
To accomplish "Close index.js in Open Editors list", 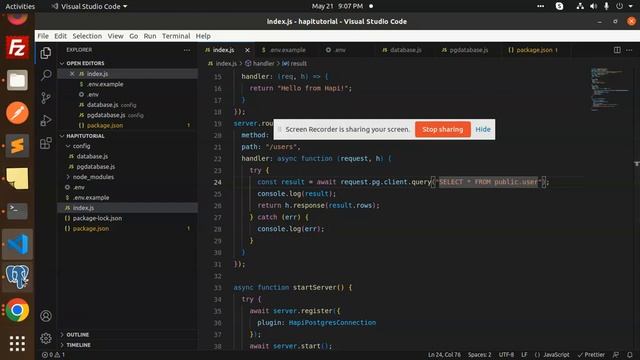I will click(72, 74).
